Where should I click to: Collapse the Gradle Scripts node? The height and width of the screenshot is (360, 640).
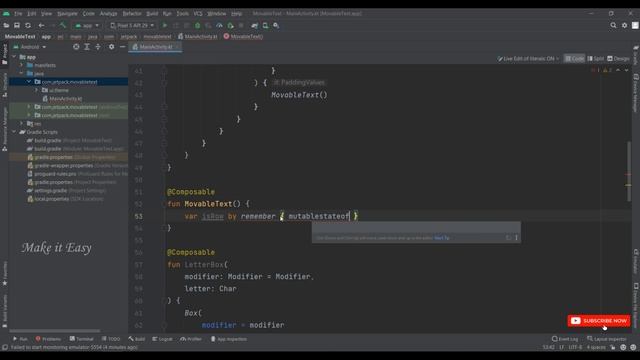coord(14,132)
